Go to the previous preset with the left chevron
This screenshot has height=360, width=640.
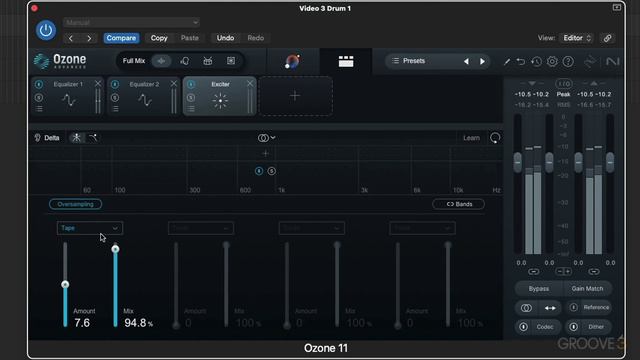pos(71,38)
